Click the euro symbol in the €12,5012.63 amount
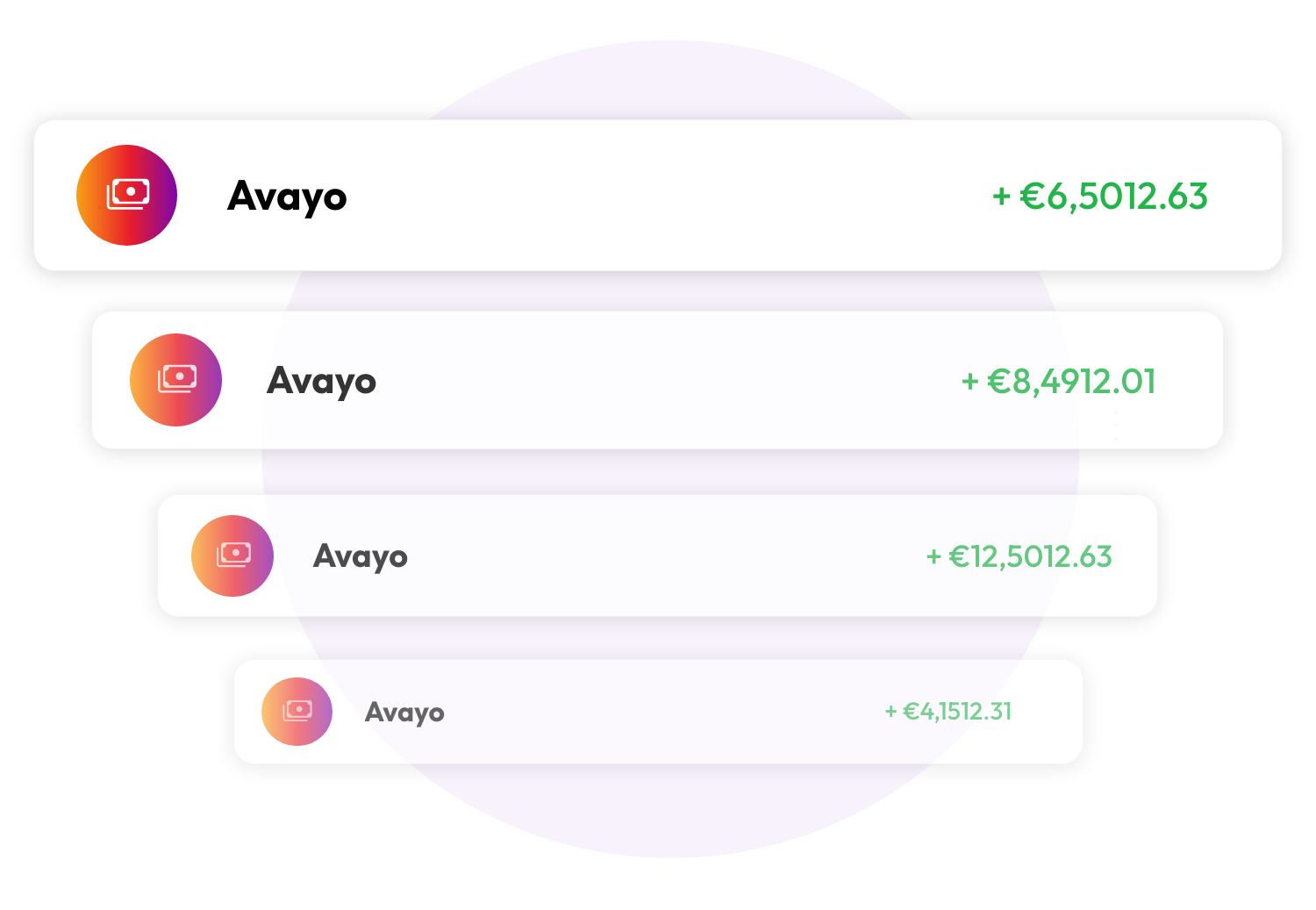 pos(959,556)
